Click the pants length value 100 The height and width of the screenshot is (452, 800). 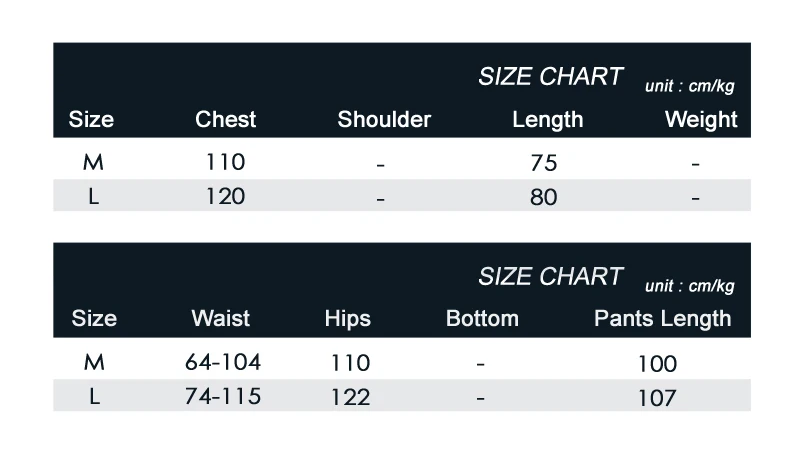coord(657,364)
